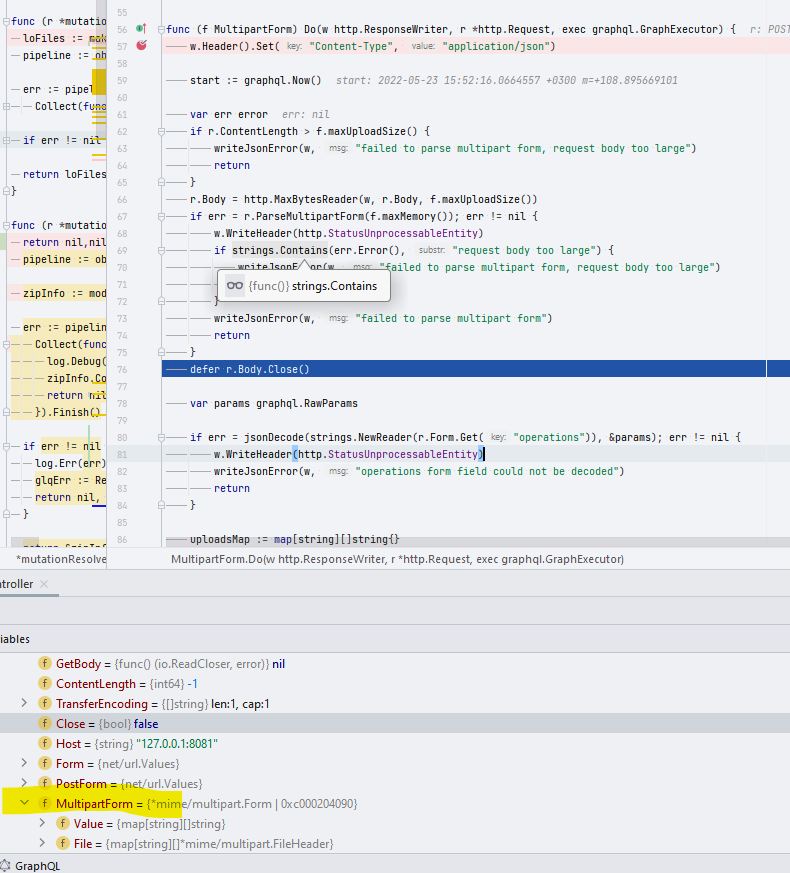Click the MultipartForm.Do breadcrumb in editor footer
This screenshot has height=873, width=790.
point(397,559)
